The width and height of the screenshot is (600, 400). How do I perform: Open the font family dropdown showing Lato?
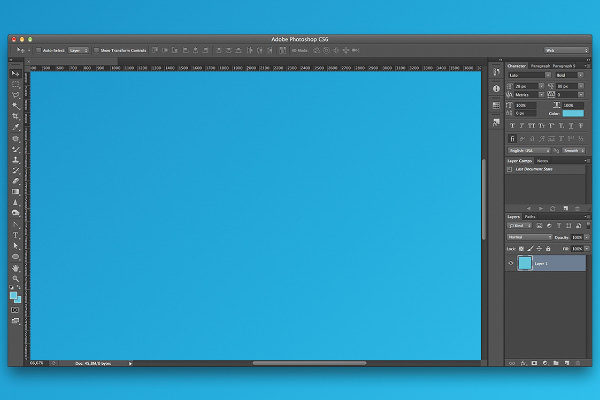pyautogui.click(x=524, y=75)
